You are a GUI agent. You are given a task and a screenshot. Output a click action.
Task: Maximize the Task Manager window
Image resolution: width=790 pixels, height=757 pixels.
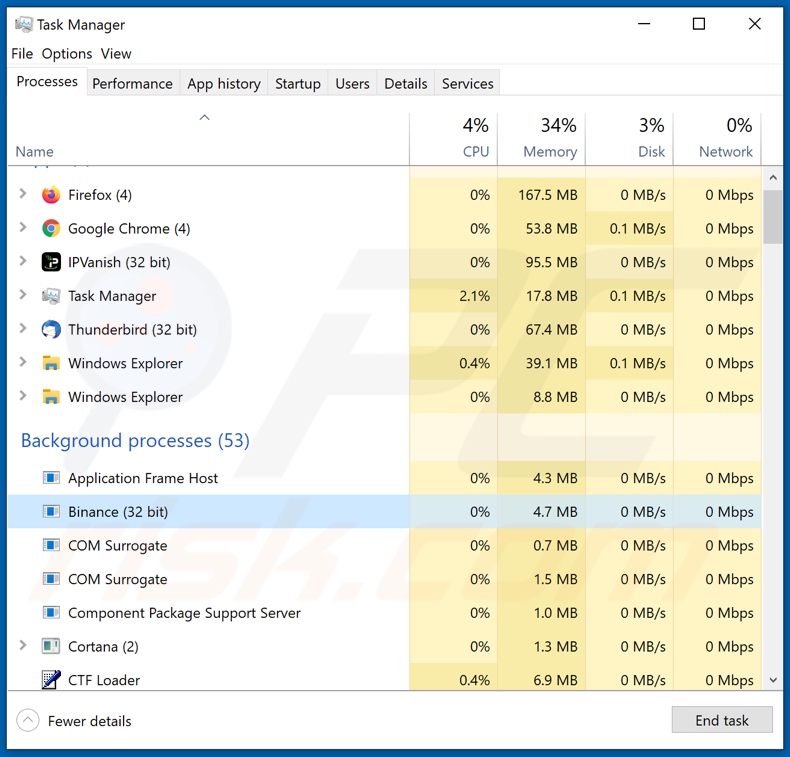click(699, 24)
